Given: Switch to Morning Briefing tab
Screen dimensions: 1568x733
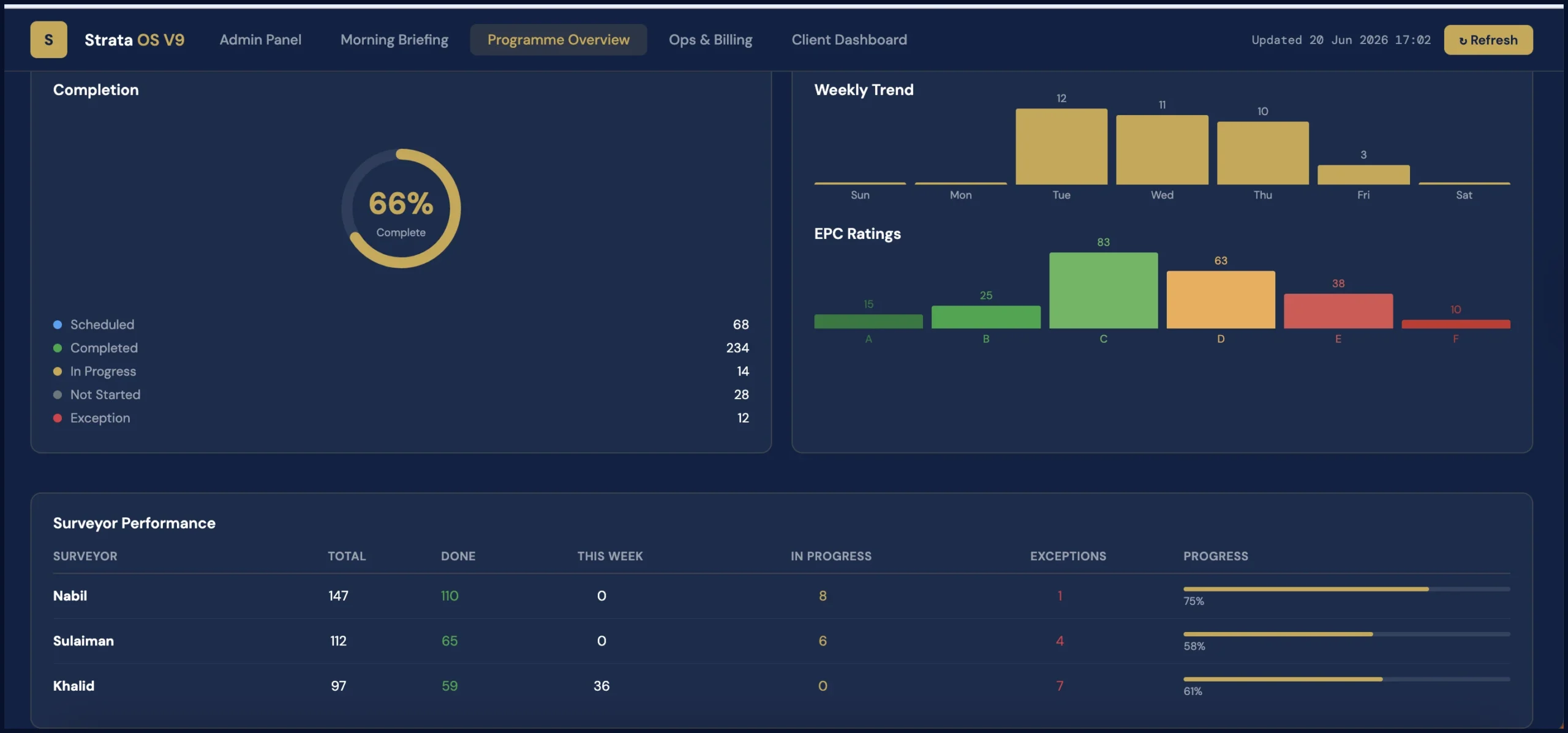Looking at the screenshot, I should [394, 40].
